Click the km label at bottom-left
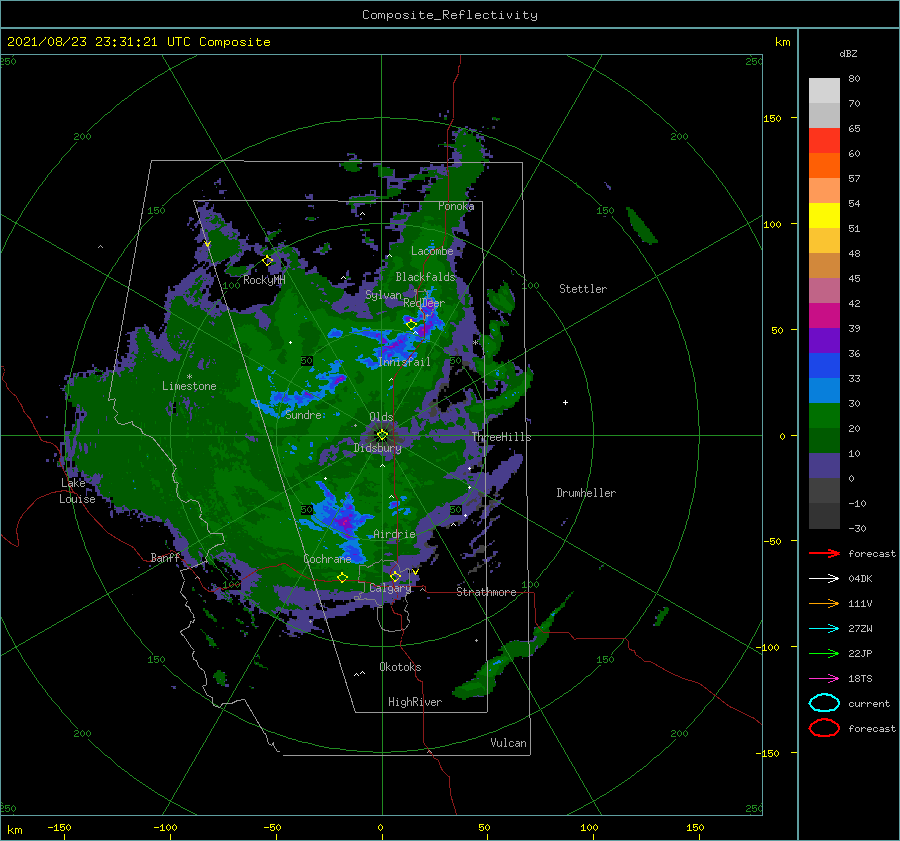Screen dimensions: 900x841 point(14,830)
